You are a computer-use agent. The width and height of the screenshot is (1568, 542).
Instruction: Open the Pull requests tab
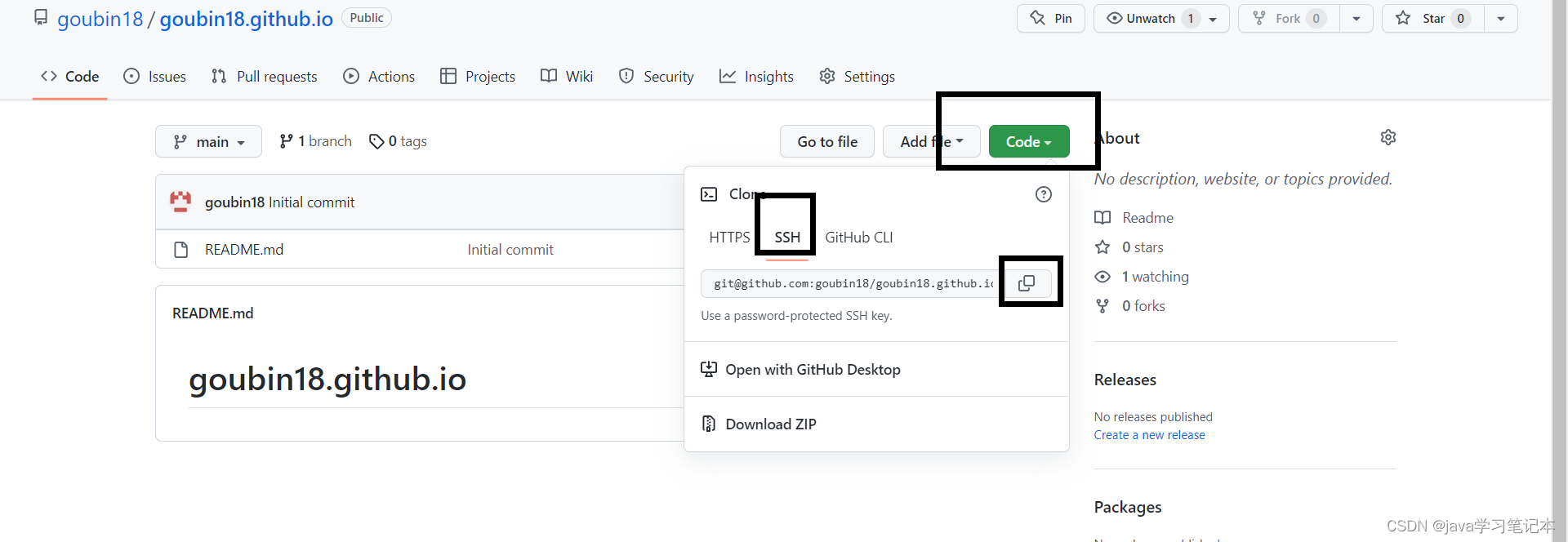264,76
